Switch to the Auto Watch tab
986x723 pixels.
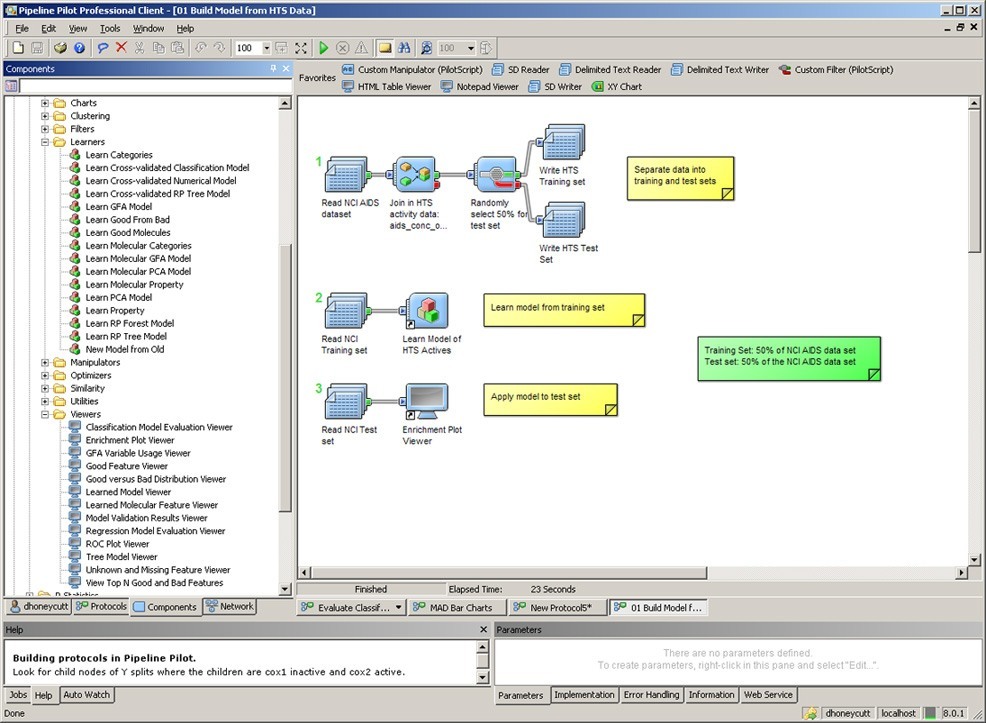[x=87, y=695]
